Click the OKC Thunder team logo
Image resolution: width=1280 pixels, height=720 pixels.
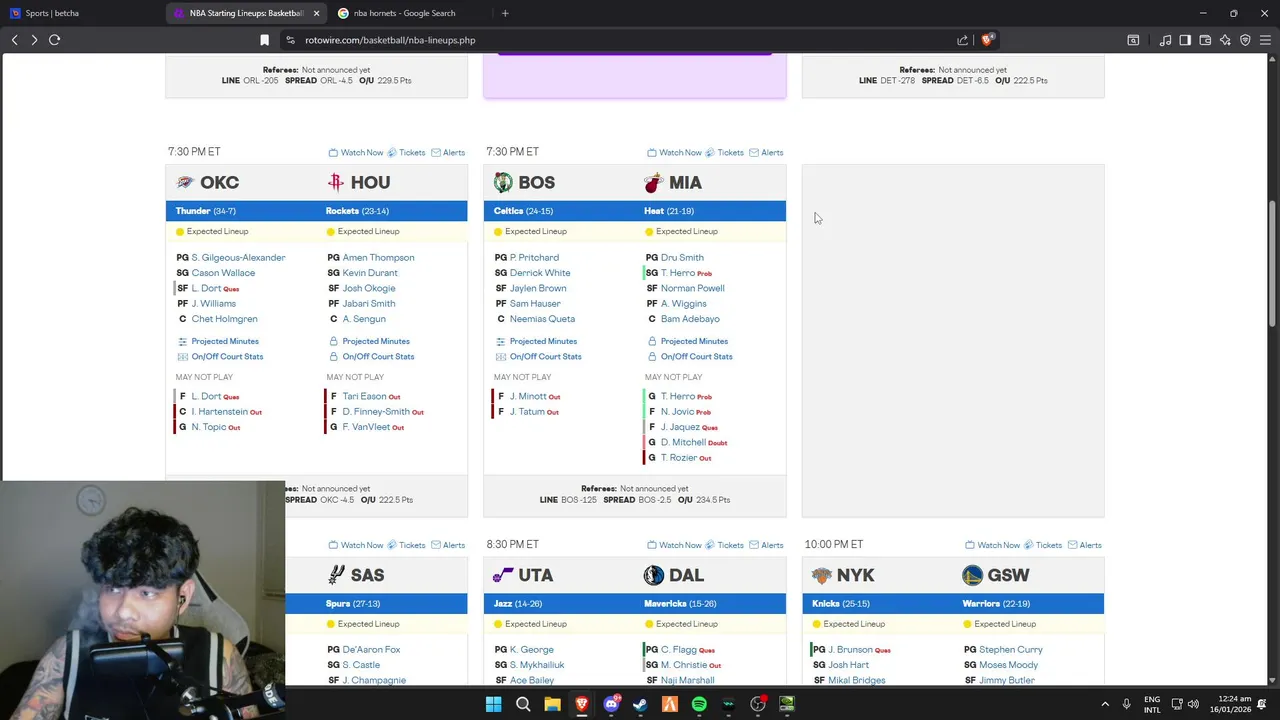[185, 182]
